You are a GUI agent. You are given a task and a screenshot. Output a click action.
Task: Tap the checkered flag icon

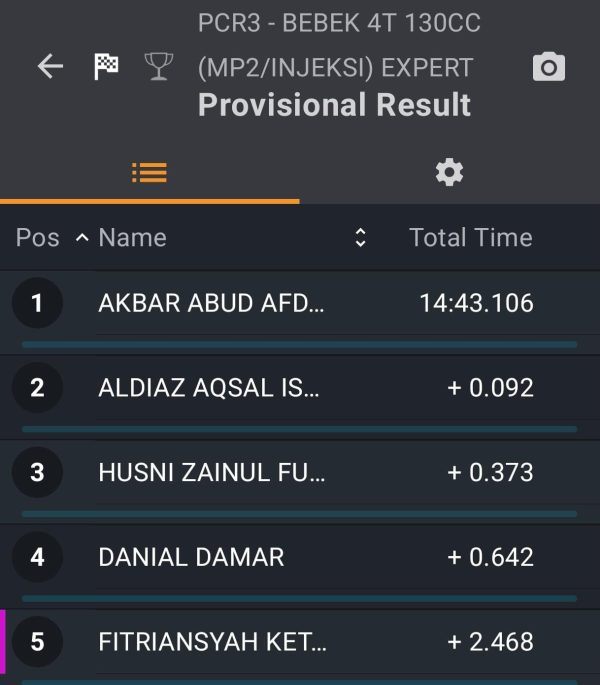[106, 66]
